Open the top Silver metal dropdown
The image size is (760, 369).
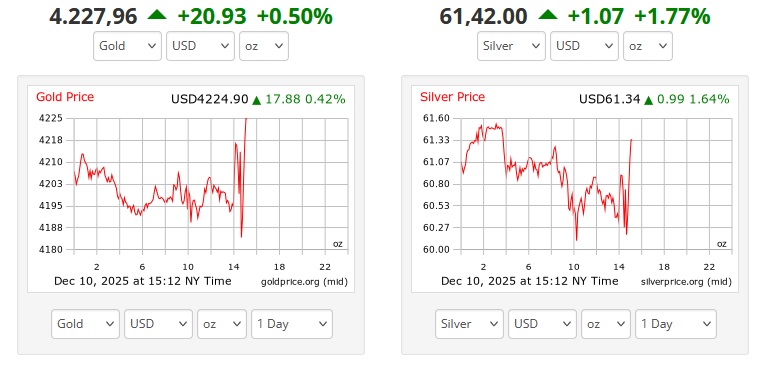(511, 46)
